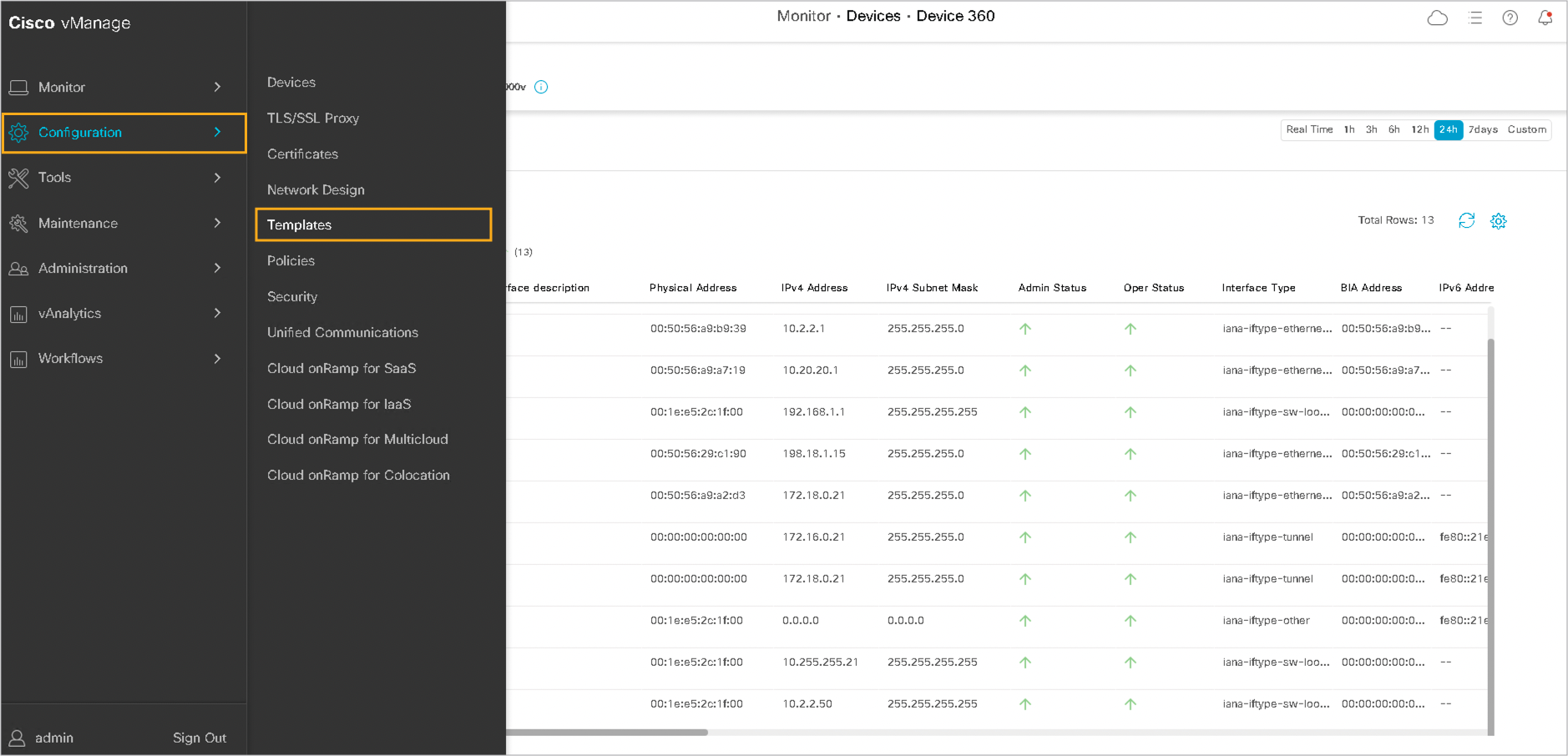
Task: Click the Tools wrench icon
Action: [18, 178]
